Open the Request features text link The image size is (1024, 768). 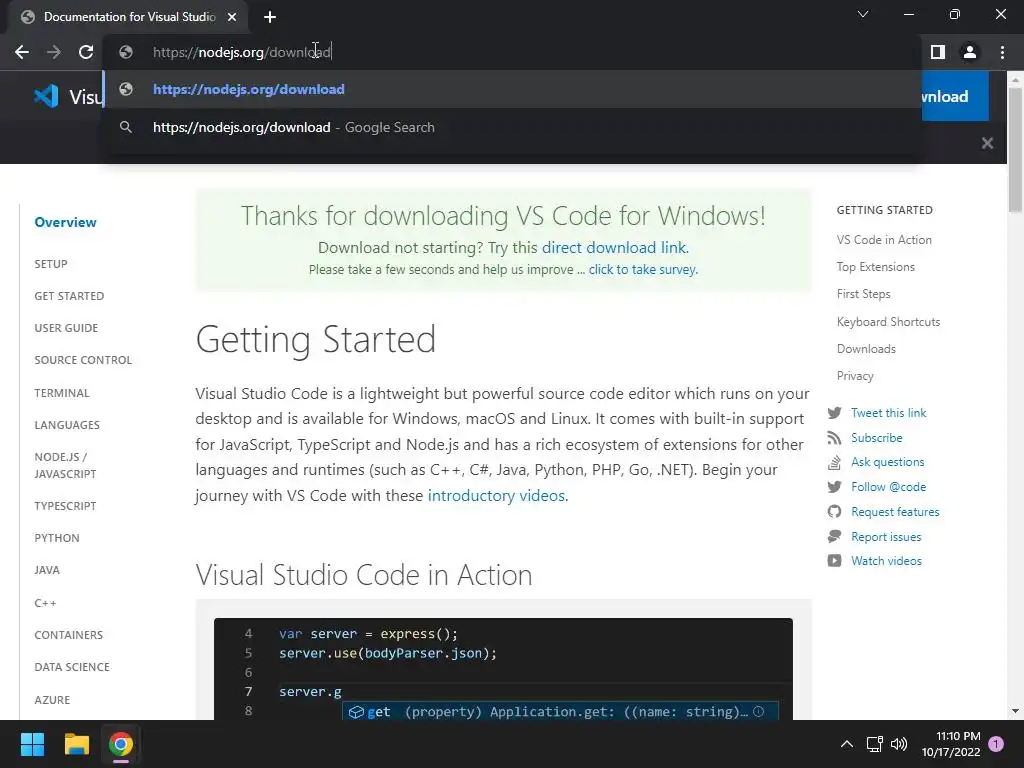(x=895, y=512)
